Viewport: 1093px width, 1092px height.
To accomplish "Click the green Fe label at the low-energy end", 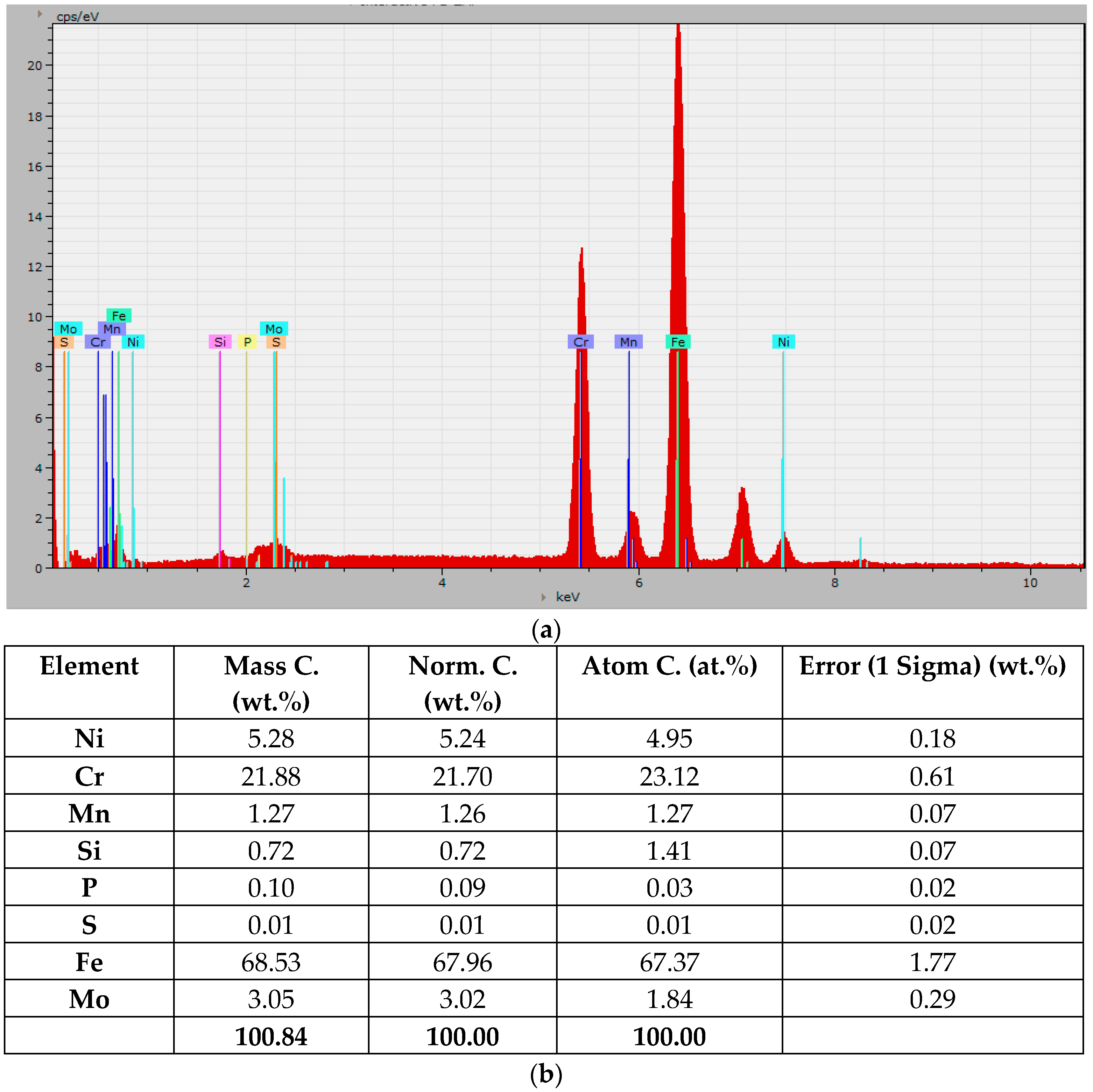I will pos(119,316).
